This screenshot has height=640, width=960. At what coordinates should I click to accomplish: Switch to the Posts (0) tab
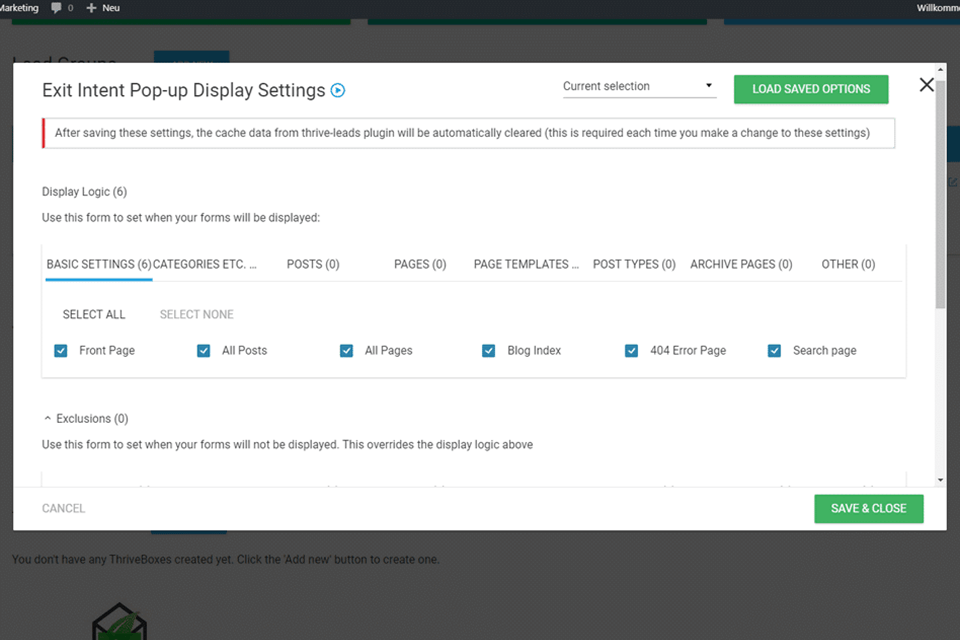point(313,264)
